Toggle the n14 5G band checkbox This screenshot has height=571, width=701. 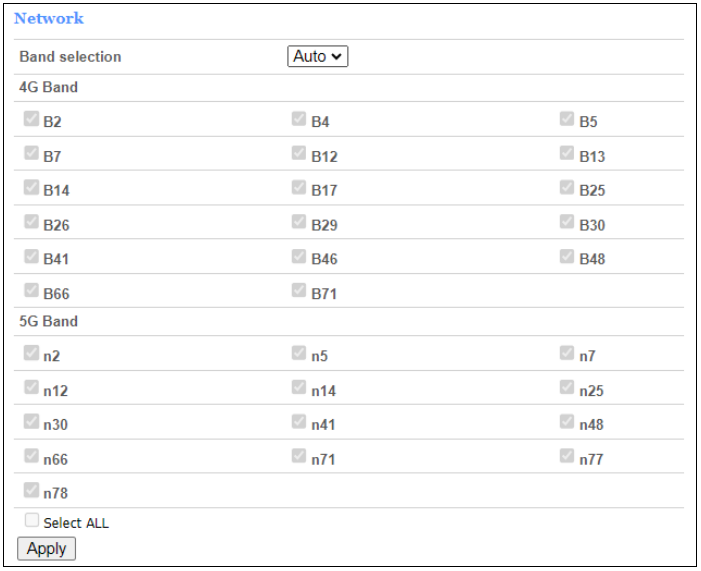pyautogui.click(x=299, y=388)
